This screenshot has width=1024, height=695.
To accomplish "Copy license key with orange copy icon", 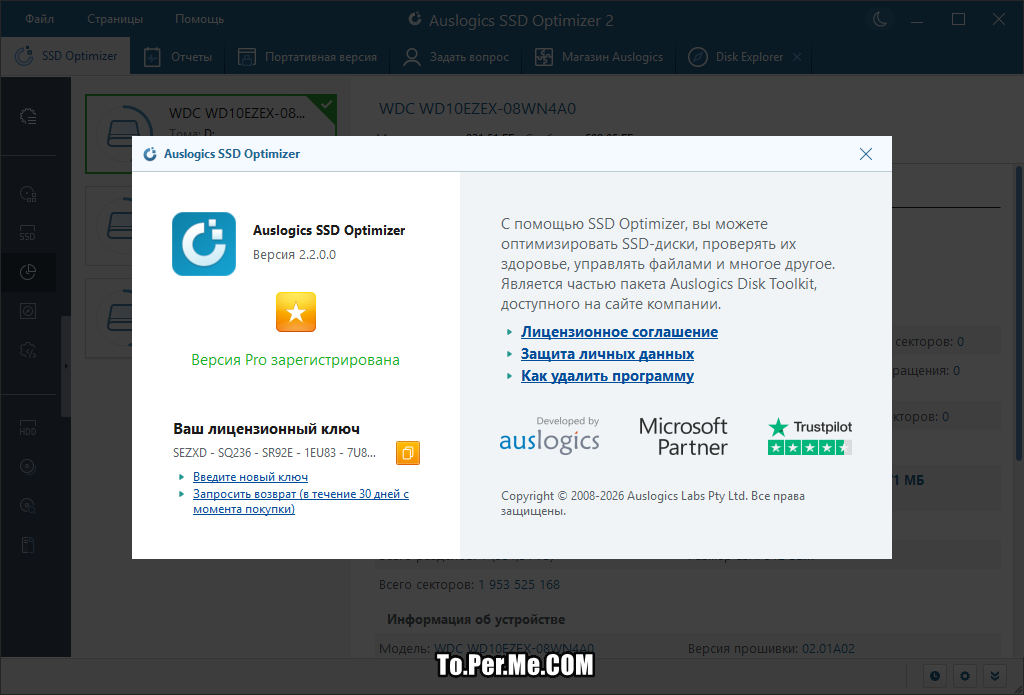I will point(408,453).
